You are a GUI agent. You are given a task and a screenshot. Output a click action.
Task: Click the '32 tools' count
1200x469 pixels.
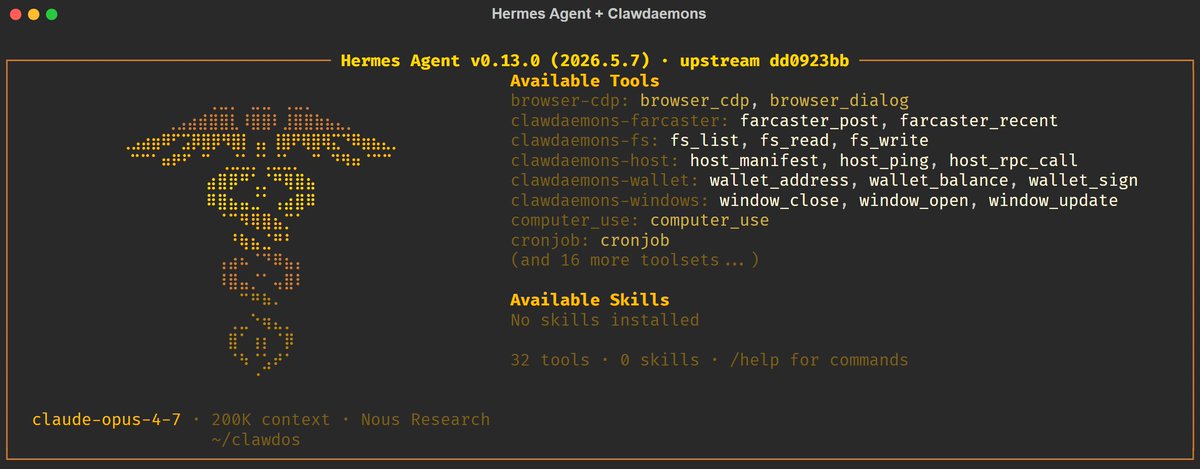(x=550, y=360)
